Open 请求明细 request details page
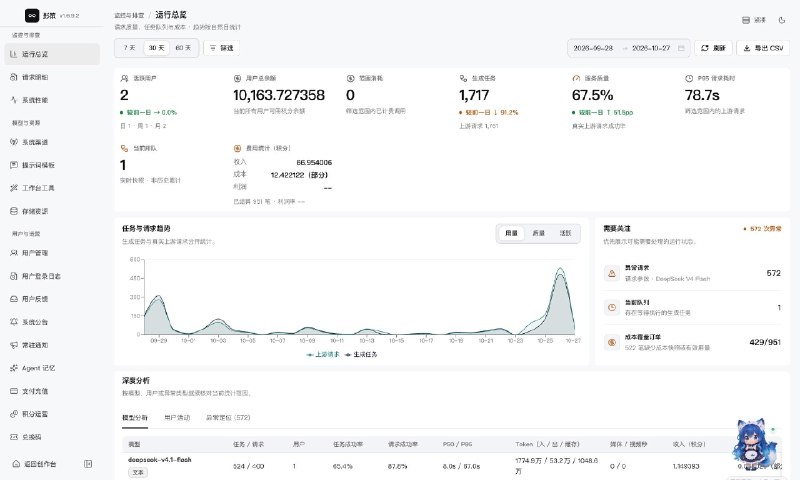The image size is (800, 480). (52, 77)
